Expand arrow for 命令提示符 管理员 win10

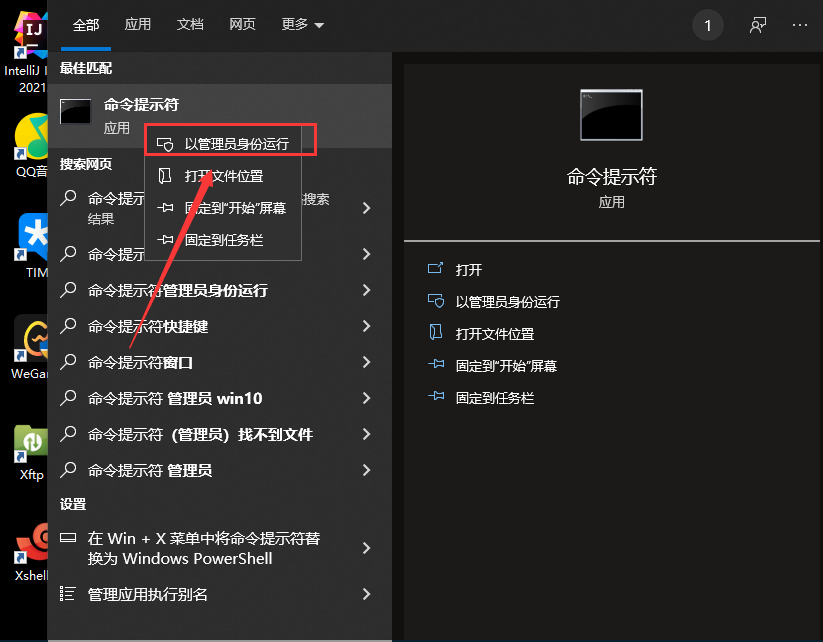366,398
